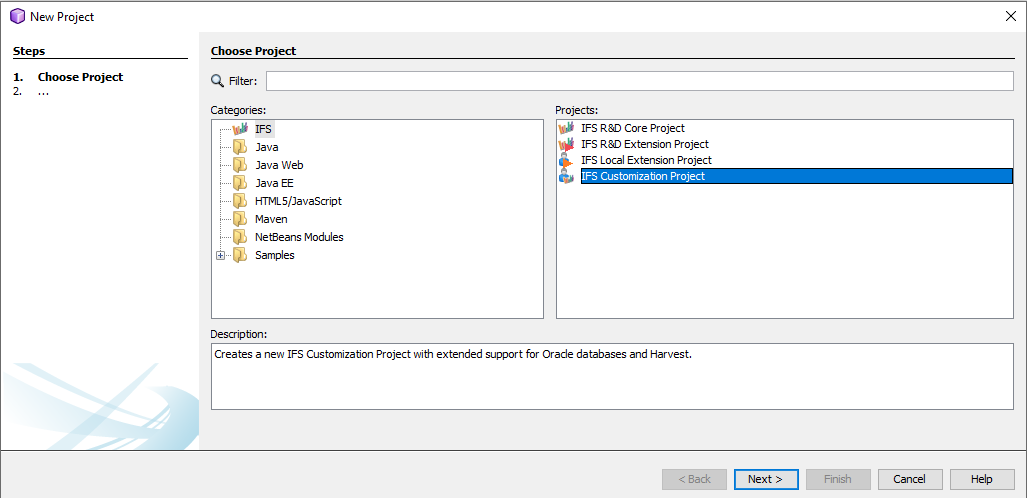Click the HTML5/JavaScript folder icon
Viewport: 1027px width, 498px height.
pos(240,201)
